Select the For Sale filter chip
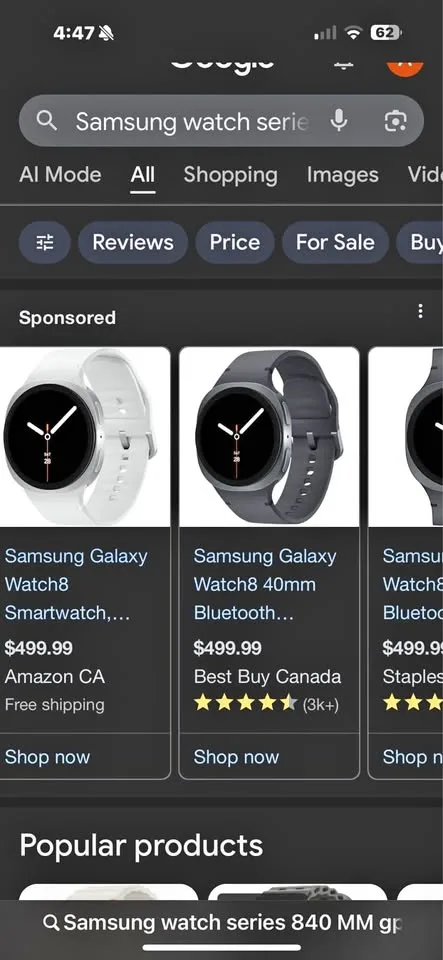443x960 pixels. pos(335,242)
